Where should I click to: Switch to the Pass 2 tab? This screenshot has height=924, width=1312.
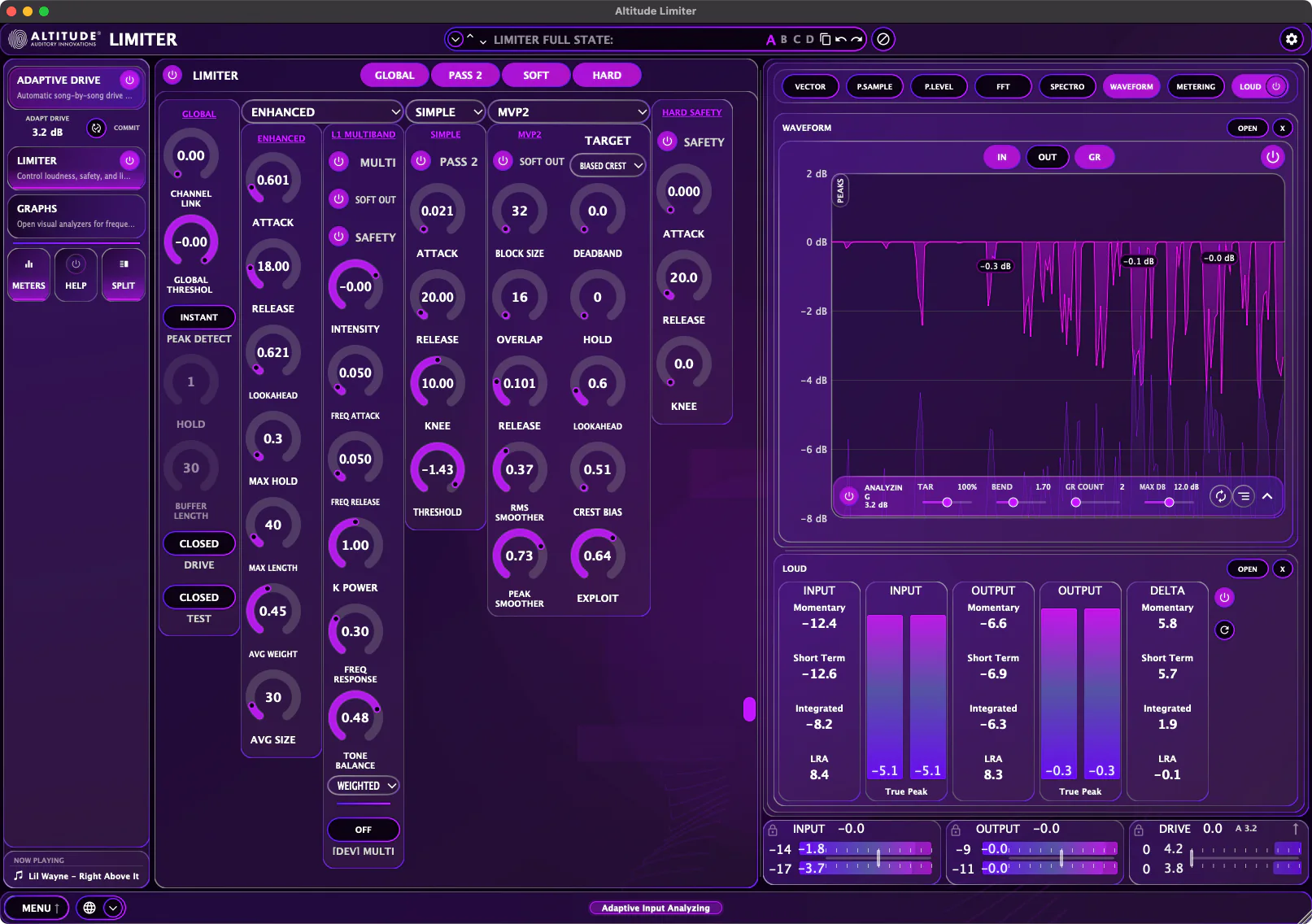(465, 75)
